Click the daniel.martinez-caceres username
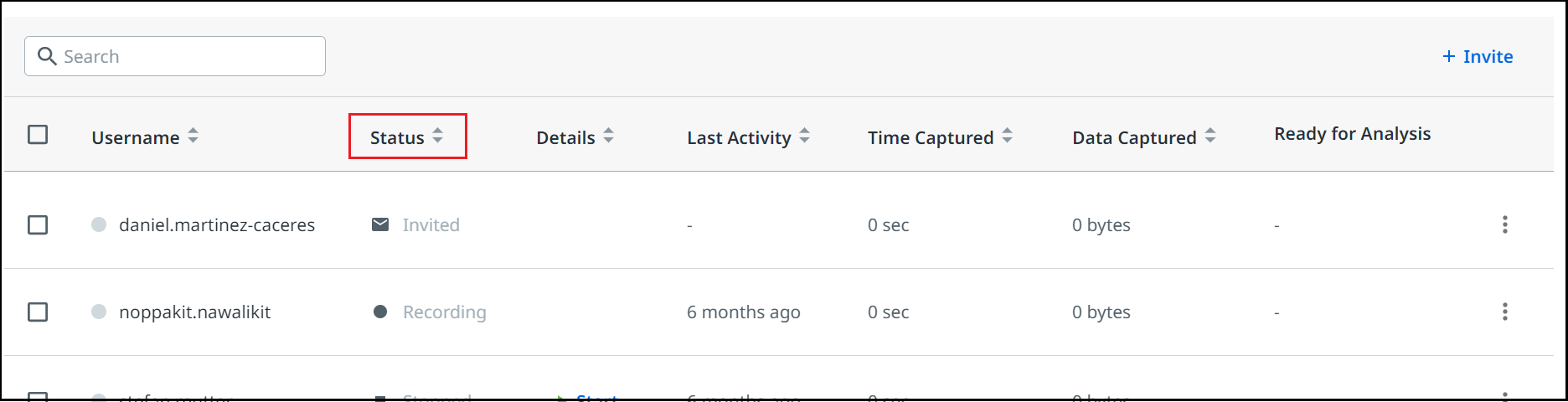Viewport: 1568px width, 402px height. tap(217, 224)
